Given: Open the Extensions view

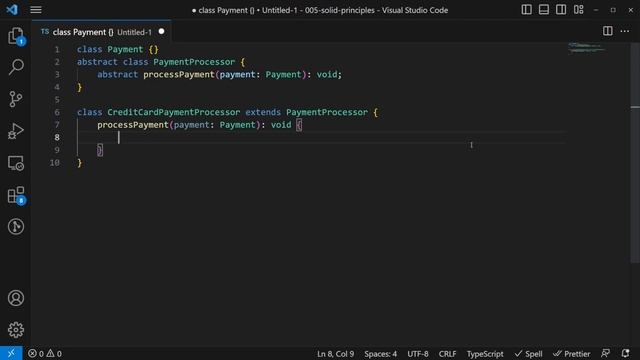Looking at the screenshot, I should (16, 196).
